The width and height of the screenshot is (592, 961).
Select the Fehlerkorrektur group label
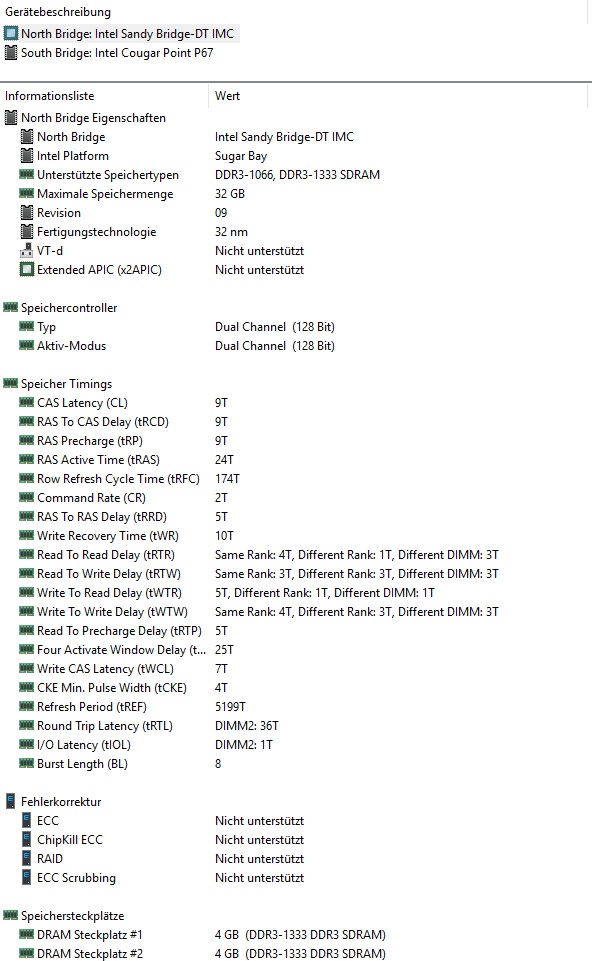[61, 802]
